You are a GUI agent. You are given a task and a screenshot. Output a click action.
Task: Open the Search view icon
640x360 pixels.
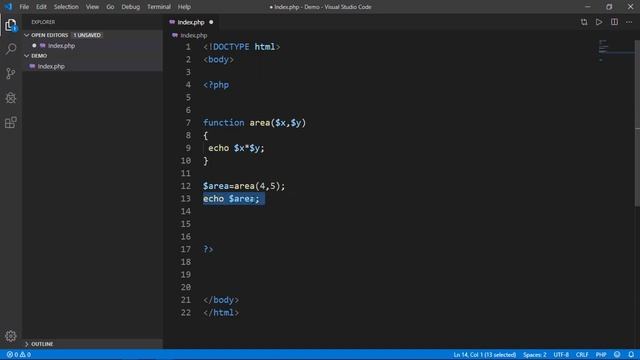point(11,49)
